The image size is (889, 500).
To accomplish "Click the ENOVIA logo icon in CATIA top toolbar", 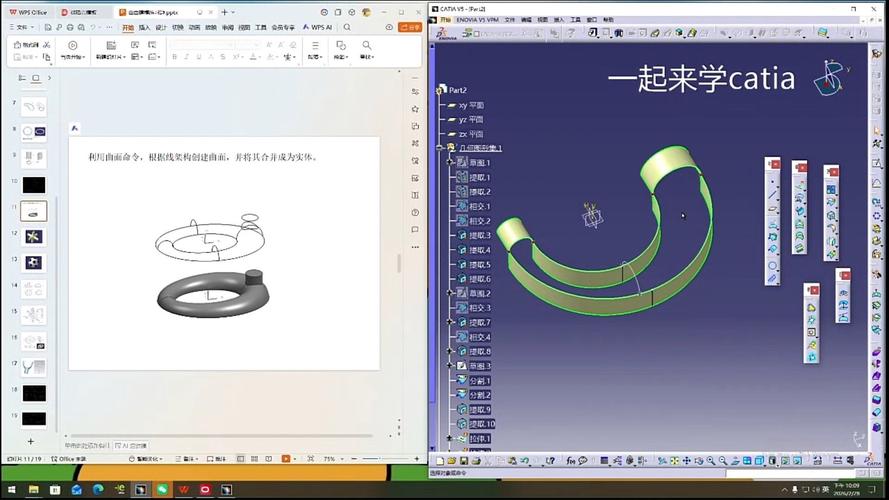I will [x=446, y=33].
